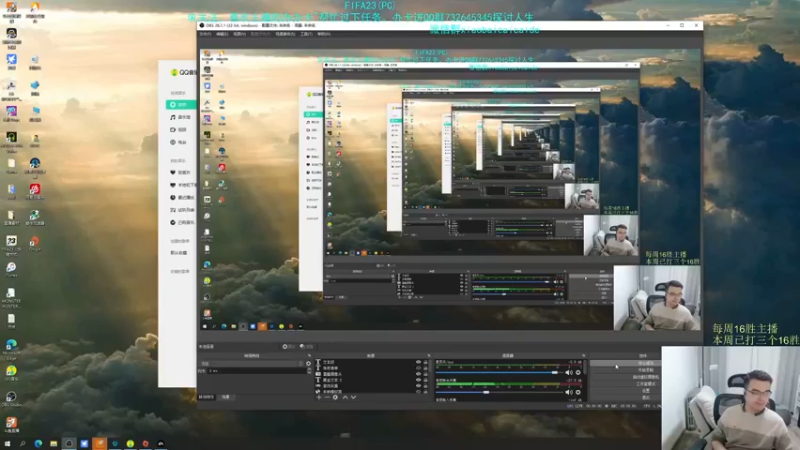
Task: Toggle visibility eye of fifth source
Action: pos(418,386)
